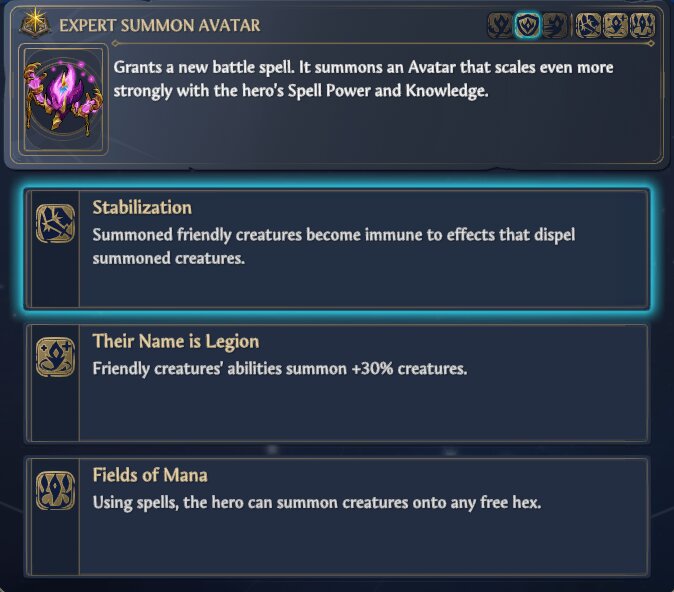Click the Their Name is Legion perk icon
Viewport: 674px width, 592px height.
coord(55,357)
